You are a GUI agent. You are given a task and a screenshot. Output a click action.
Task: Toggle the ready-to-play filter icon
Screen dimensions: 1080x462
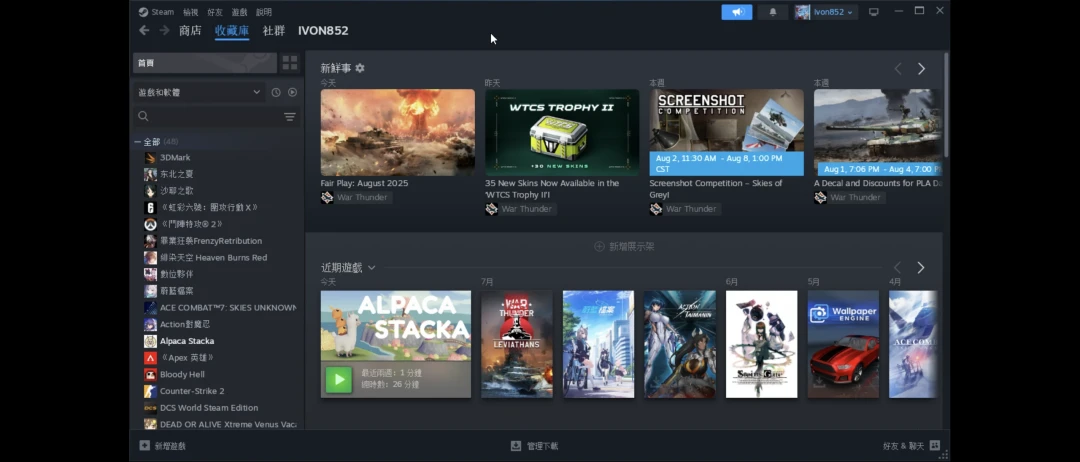[x=292, y=92]
